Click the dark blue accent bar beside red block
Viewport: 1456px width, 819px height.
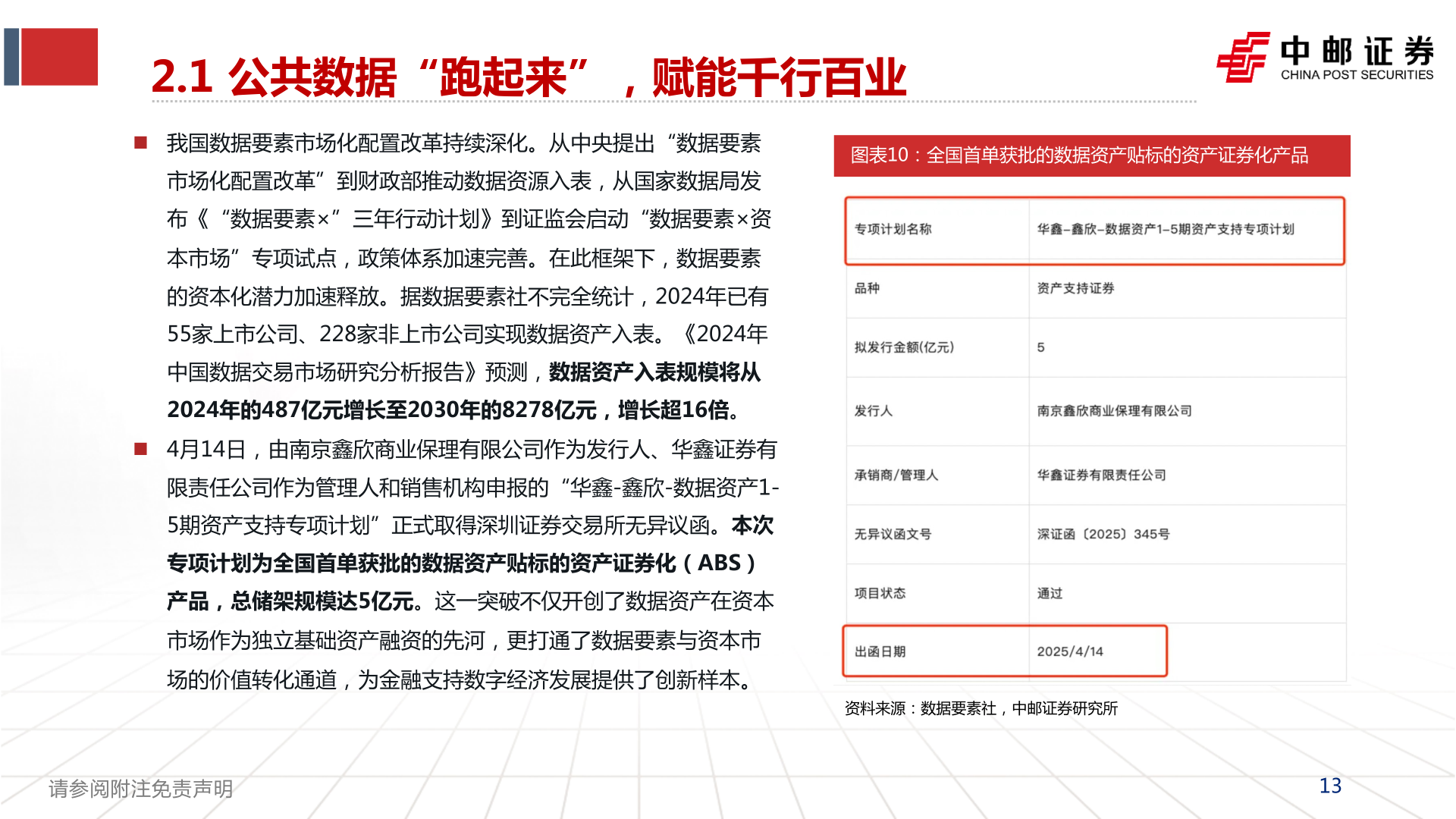[x=12, y=57]
